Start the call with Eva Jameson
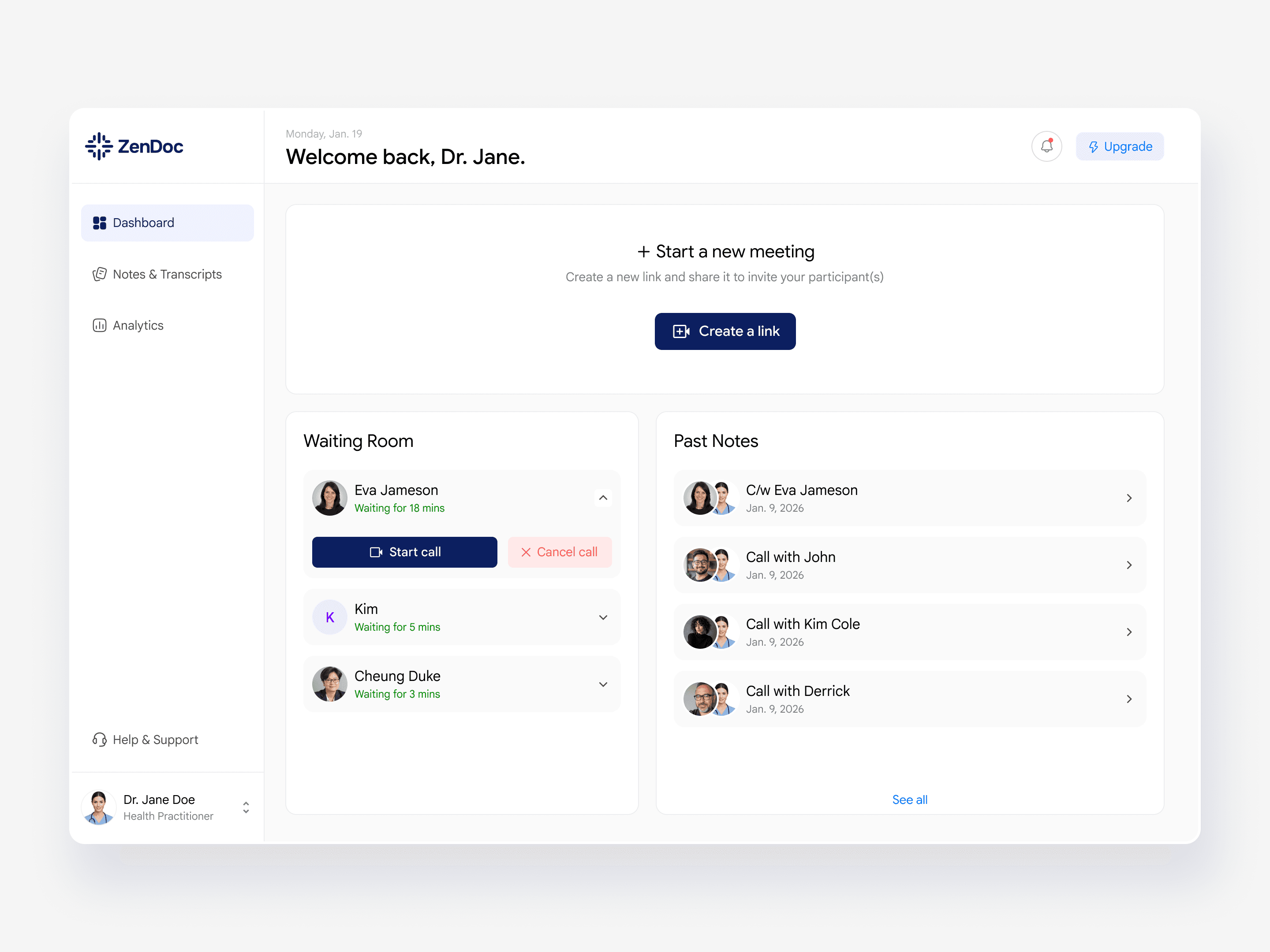The width and height of the screenshot is (1270, 952). point(404,552)
